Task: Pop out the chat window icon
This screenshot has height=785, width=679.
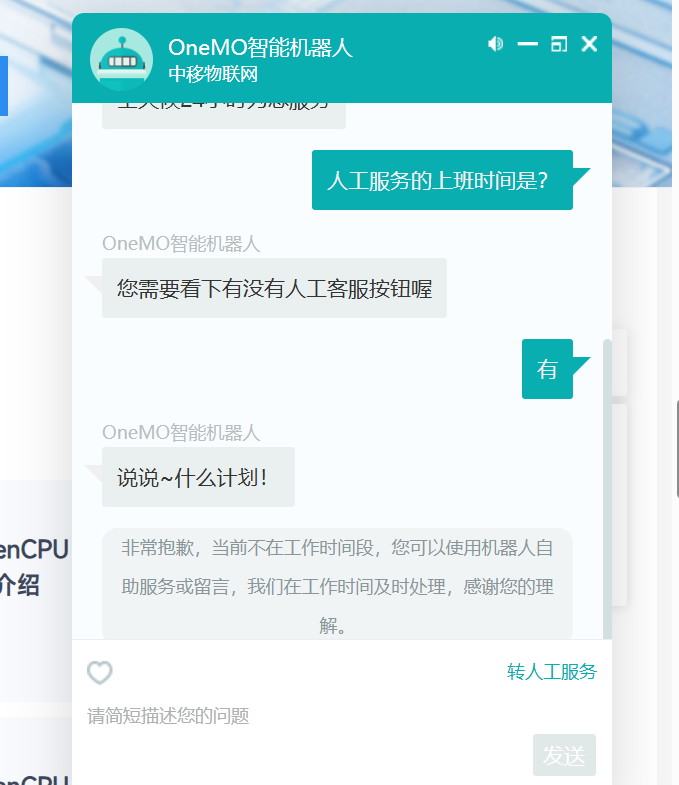Action: click(x=559, y=44)
